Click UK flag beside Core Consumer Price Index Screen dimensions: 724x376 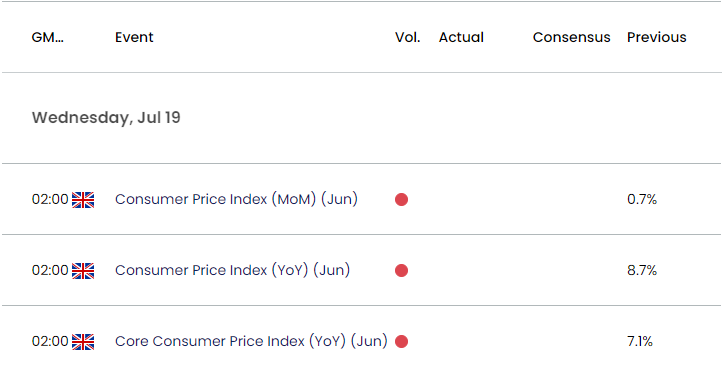pyautogui.click(x=83, y=342)
